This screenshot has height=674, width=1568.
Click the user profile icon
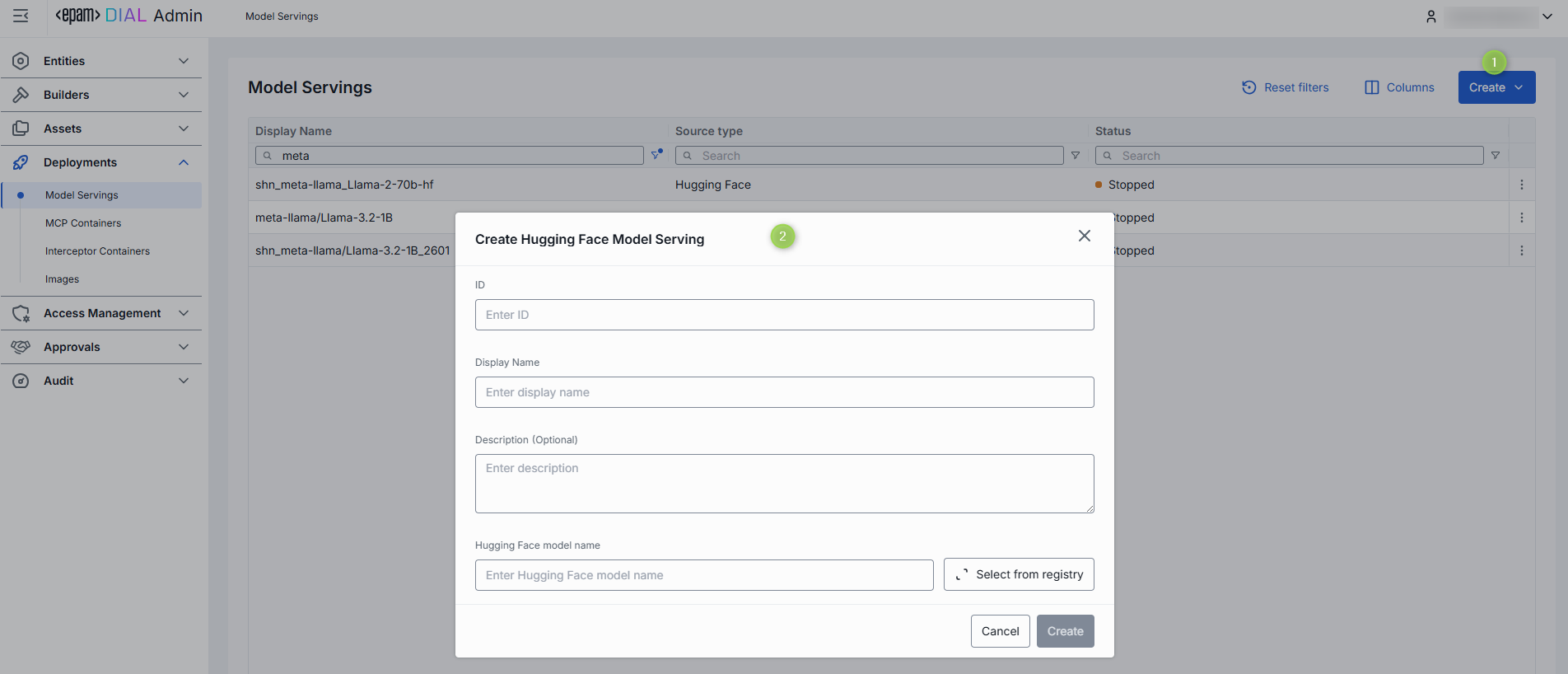(x=1430, y=16)
